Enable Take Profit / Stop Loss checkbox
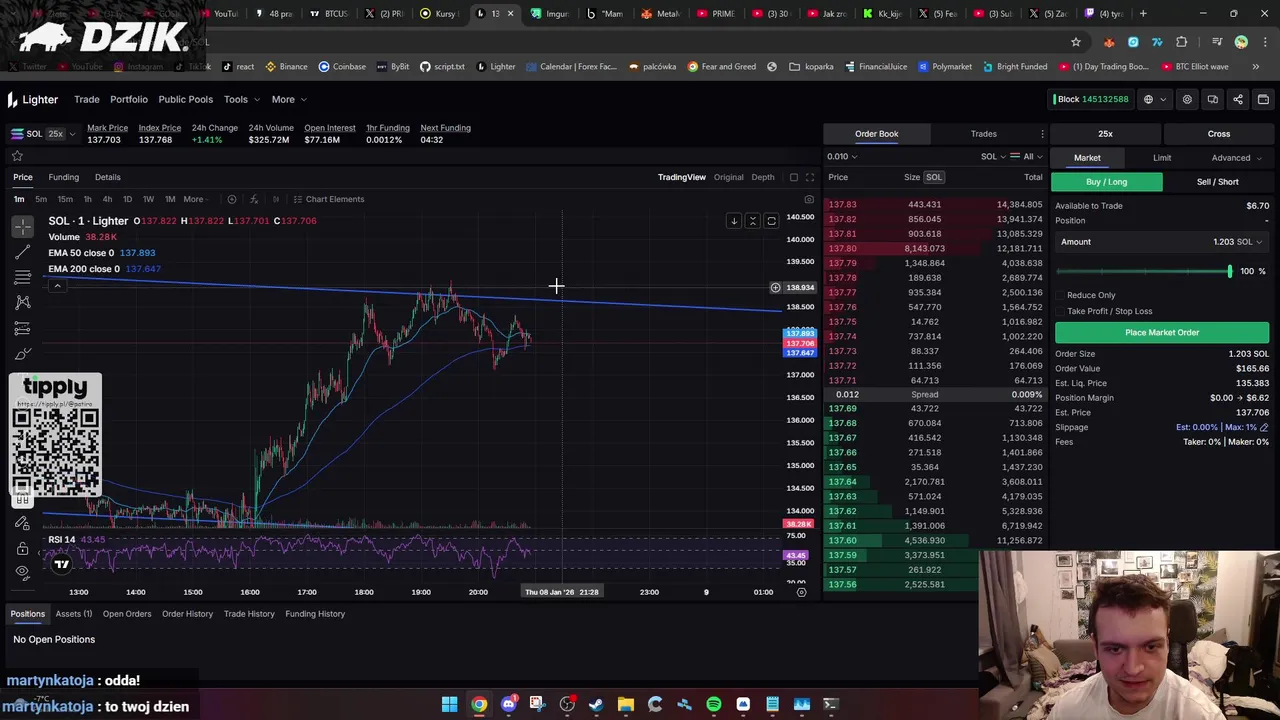The image size is (1280, 720). coord(1060,311)
